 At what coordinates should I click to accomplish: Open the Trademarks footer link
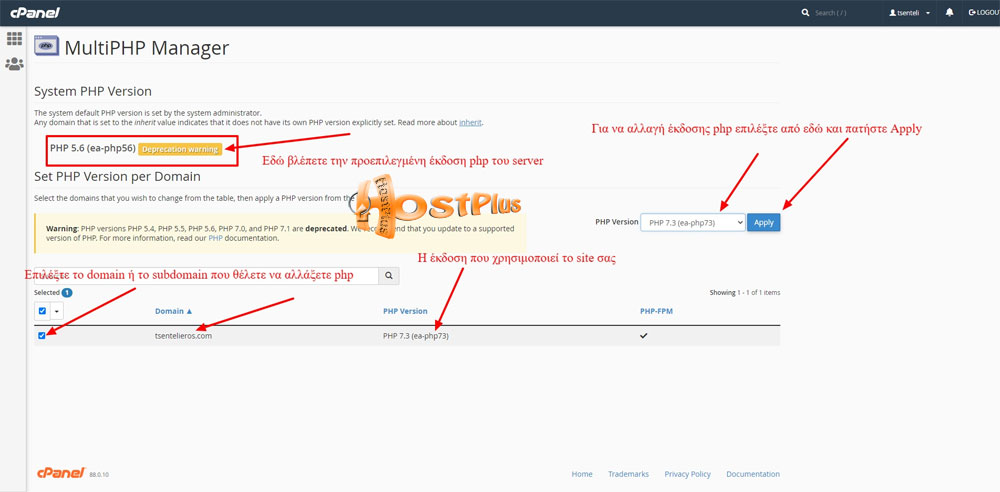pos(628,474)
